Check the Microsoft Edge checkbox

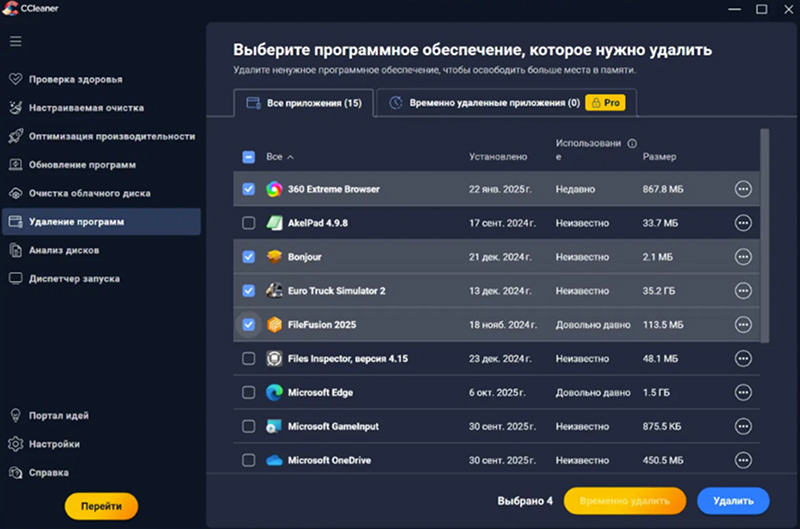click(248, 392)
